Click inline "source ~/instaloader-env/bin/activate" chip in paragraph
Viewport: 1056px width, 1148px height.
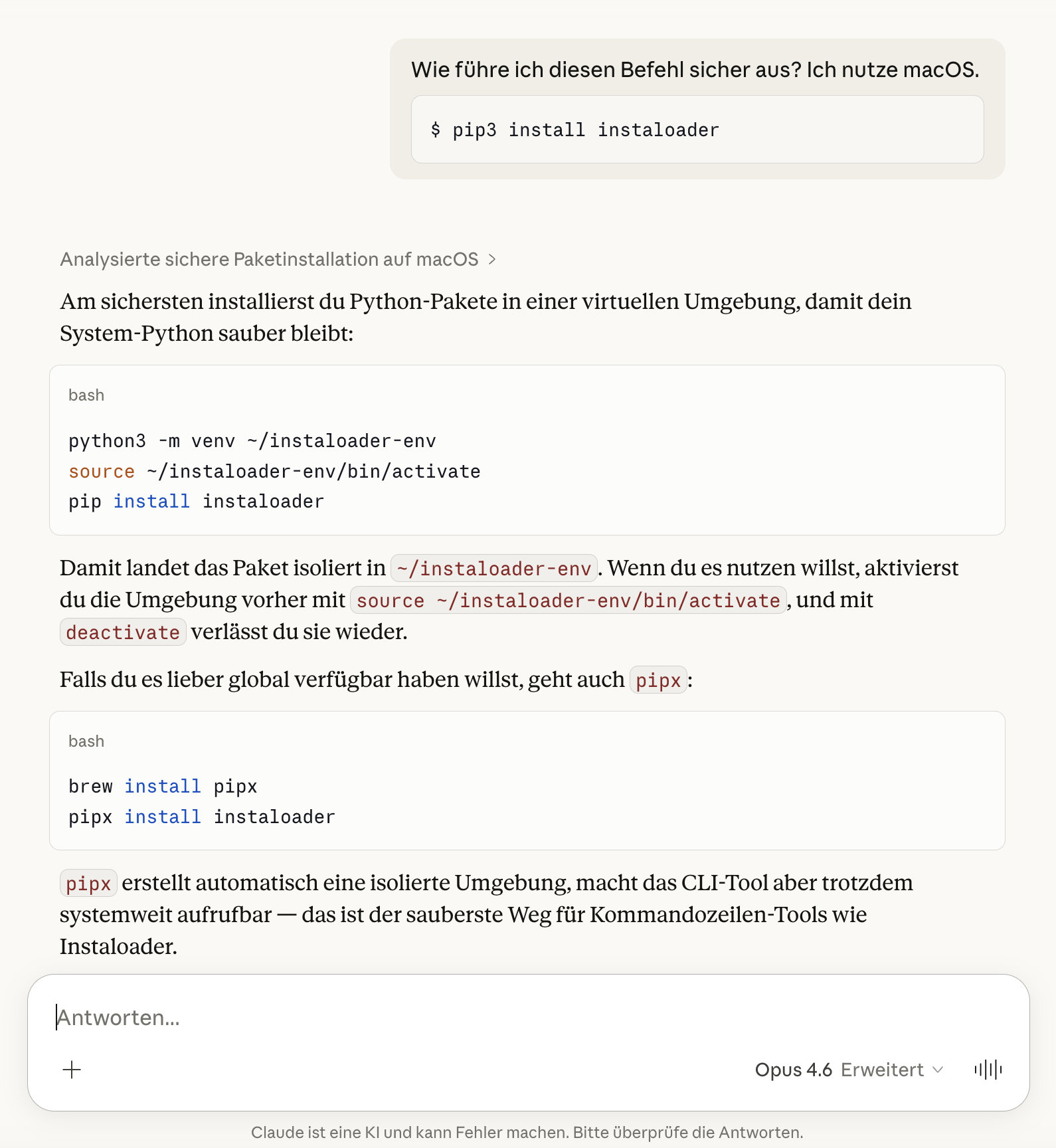568,601
